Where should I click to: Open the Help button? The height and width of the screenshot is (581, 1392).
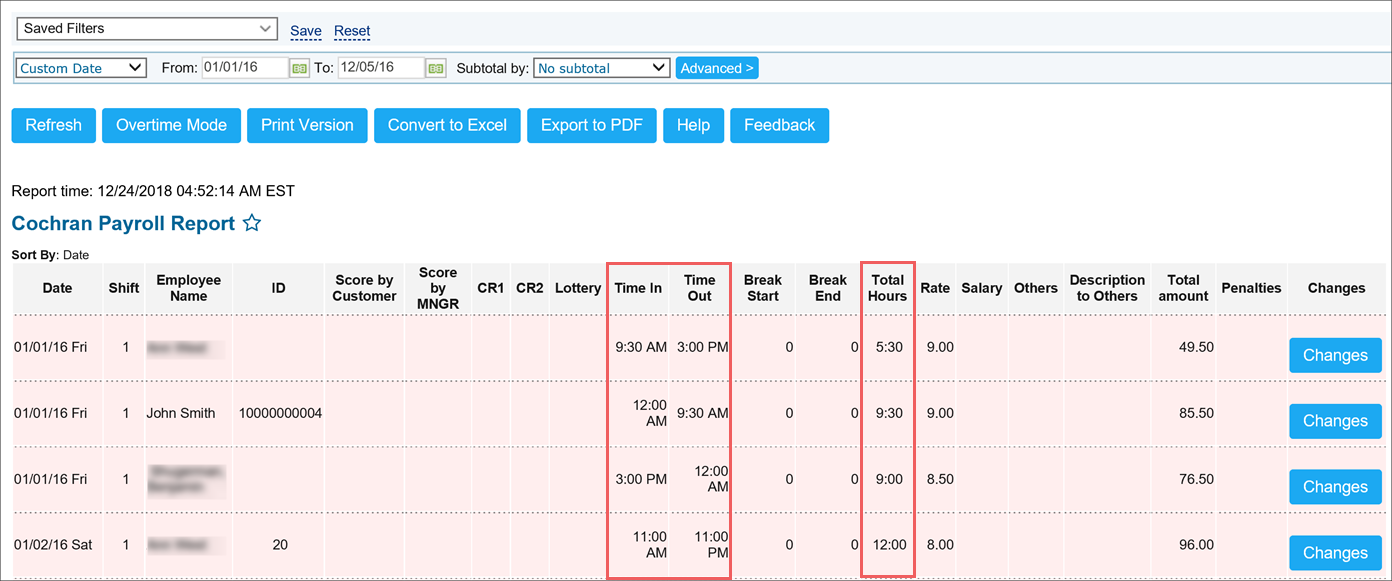(x=693, y=125)
